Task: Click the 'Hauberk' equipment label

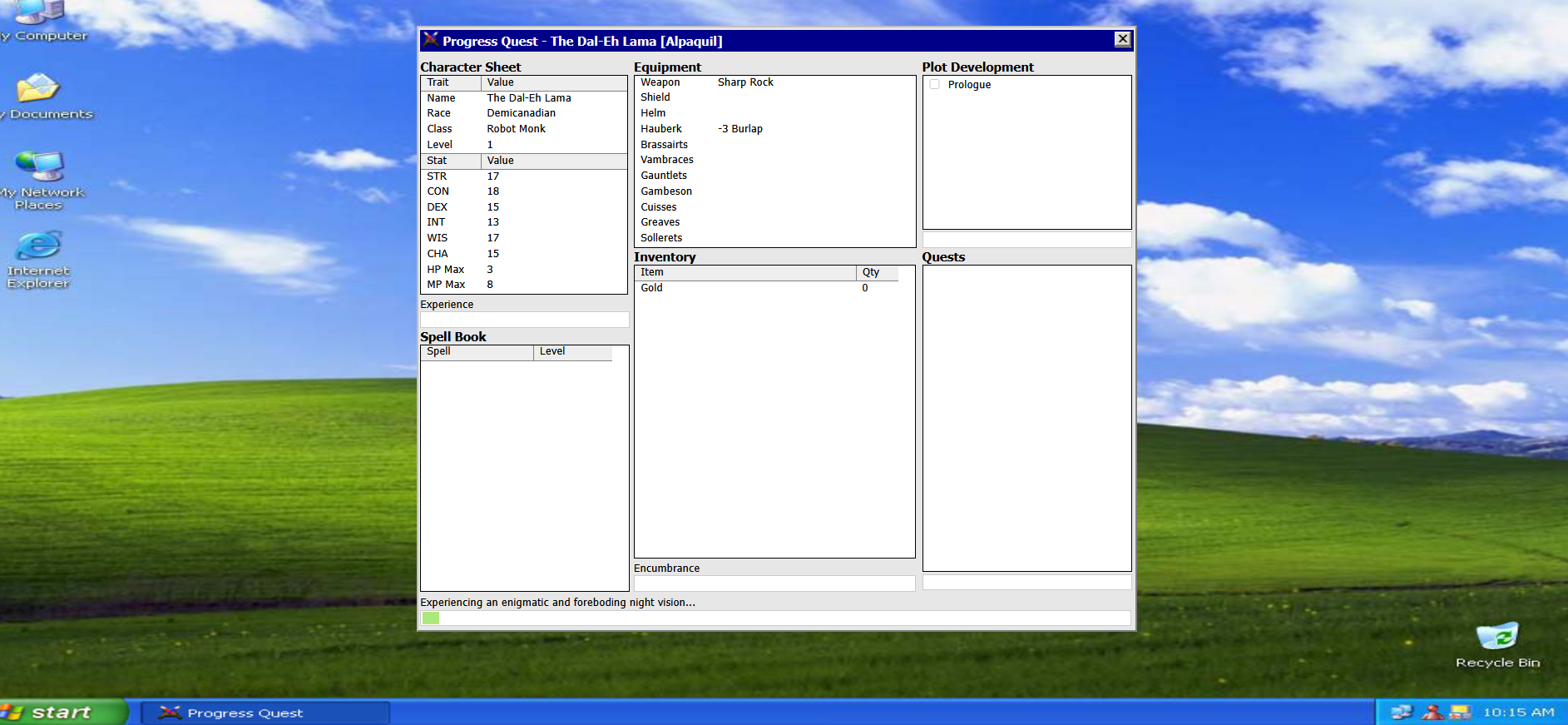Action: [661, 129]
